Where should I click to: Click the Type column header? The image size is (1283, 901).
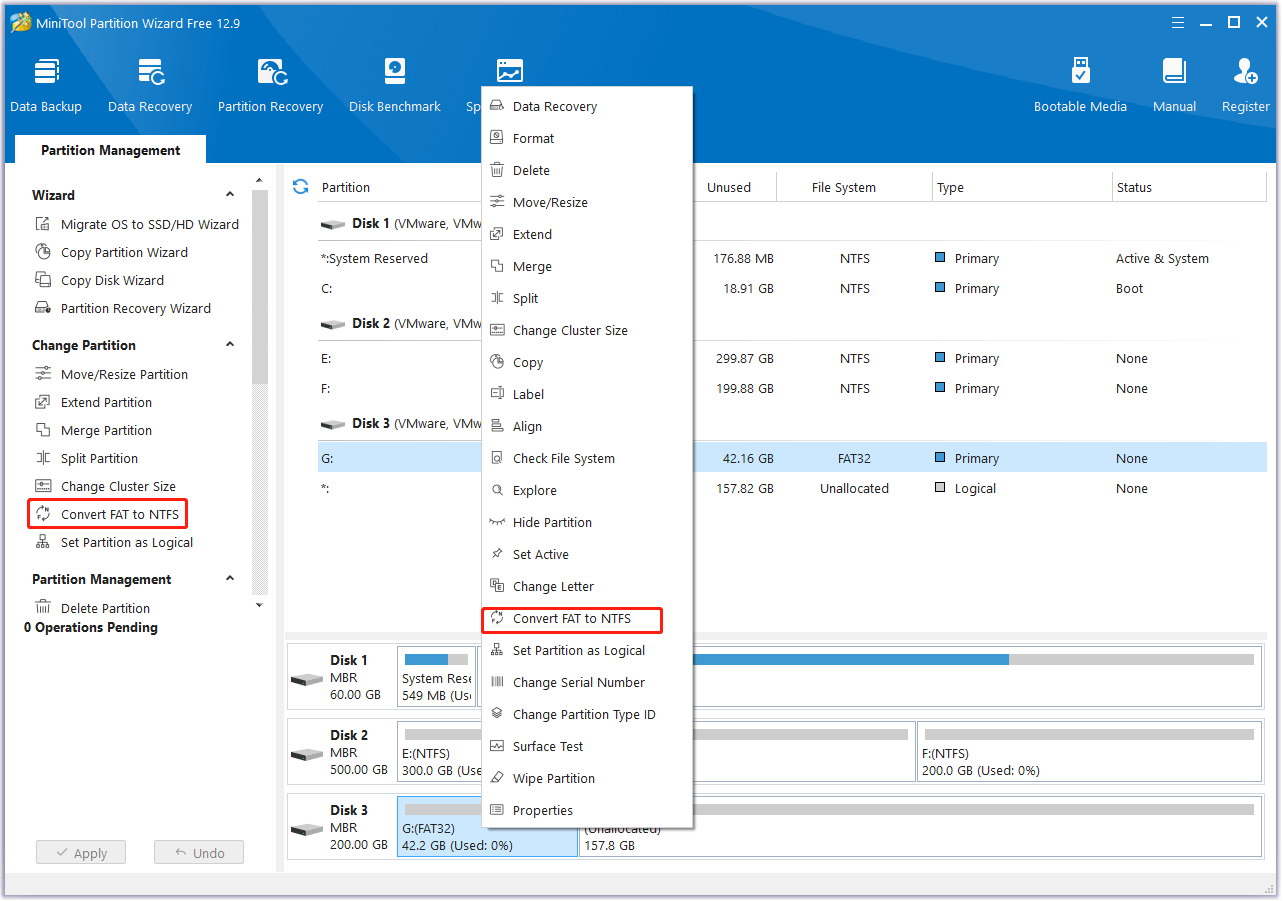pos(1022,187)
